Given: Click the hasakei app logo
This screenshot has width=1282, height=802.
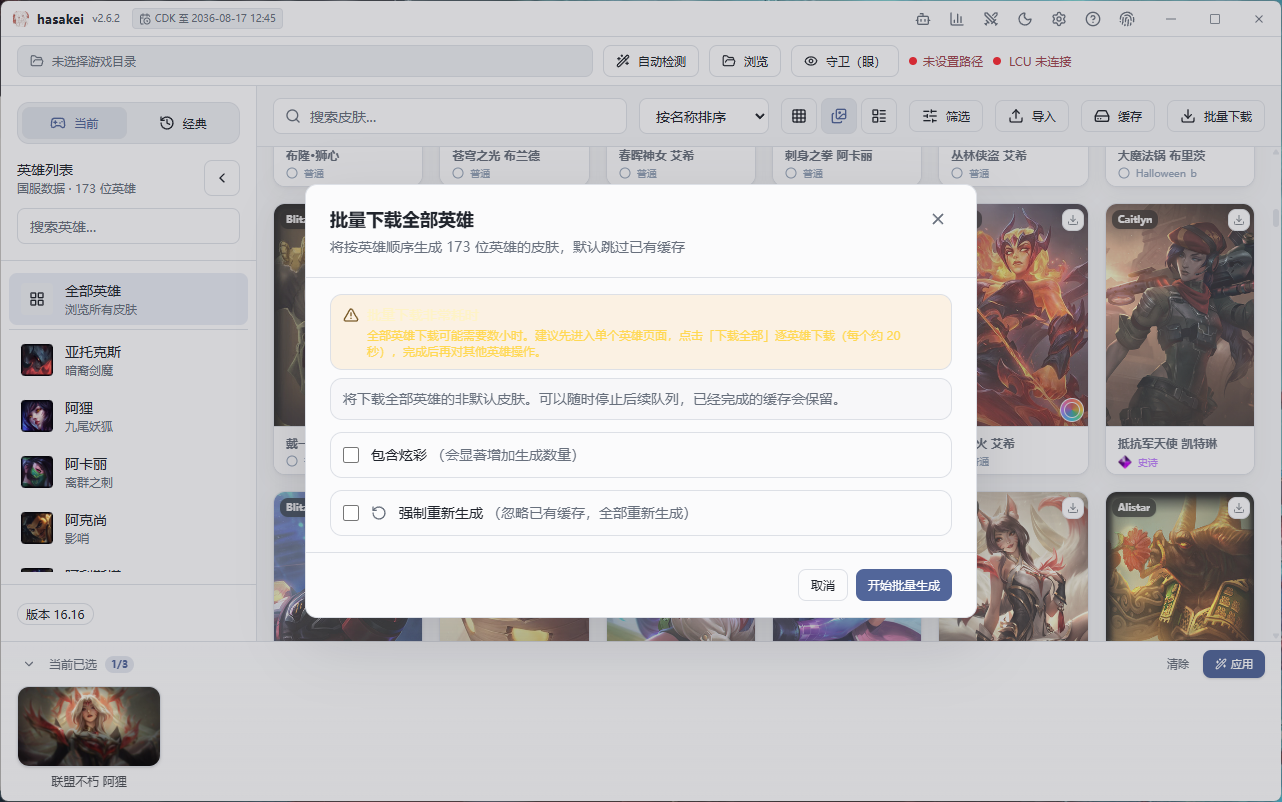Looking at the screenshot, I should point(20,19).
